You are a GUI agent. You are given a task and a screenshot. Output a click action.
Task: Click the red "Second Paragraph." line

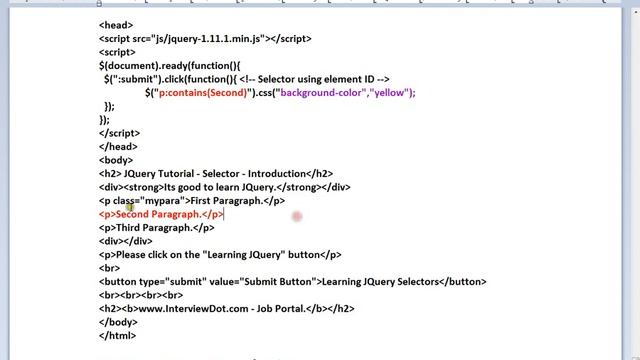[161, 214]
